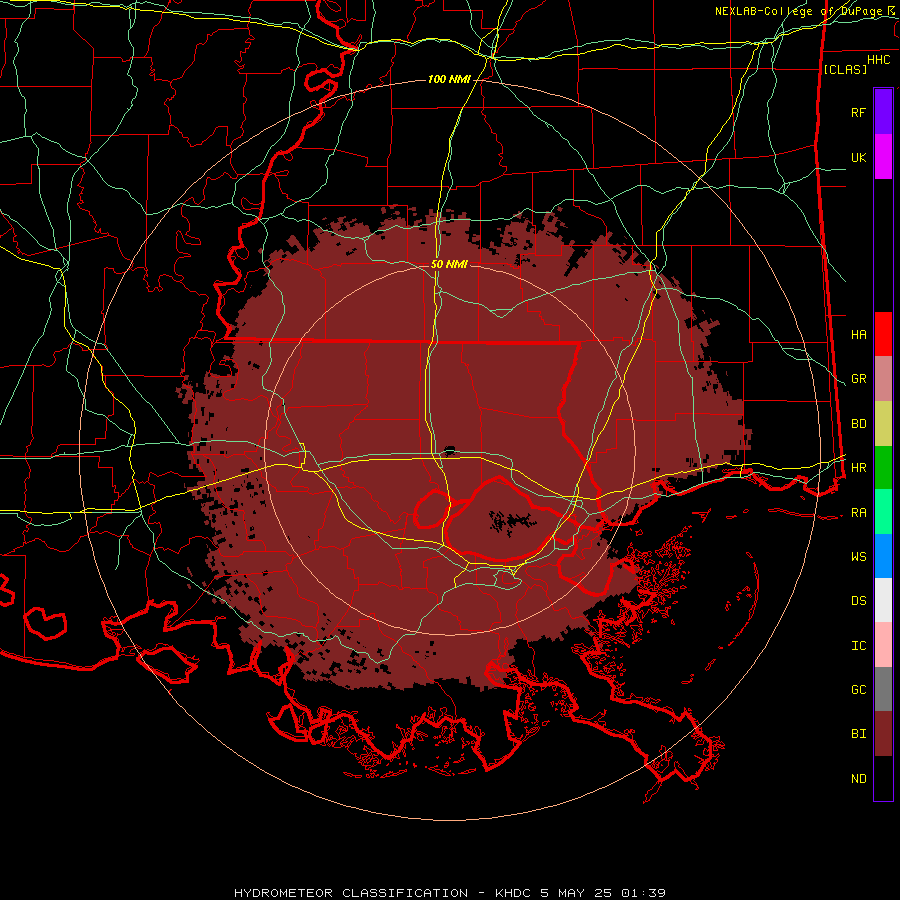Click the DS white legend swatch
Image resolution: width=900 pixels, height=900 pixels.
pos(883,600)
